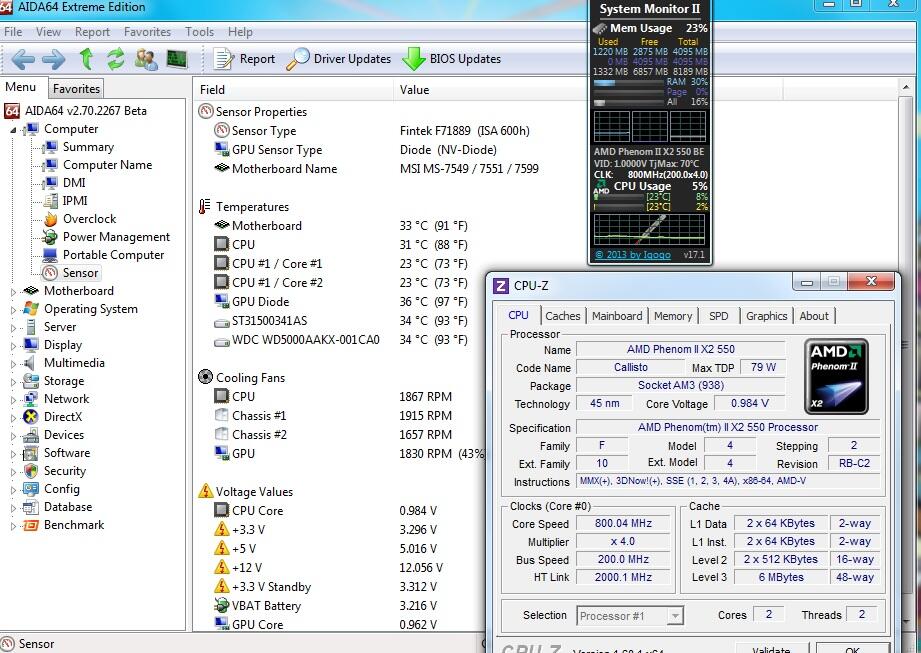Select Power Management icon in tree

51,237
